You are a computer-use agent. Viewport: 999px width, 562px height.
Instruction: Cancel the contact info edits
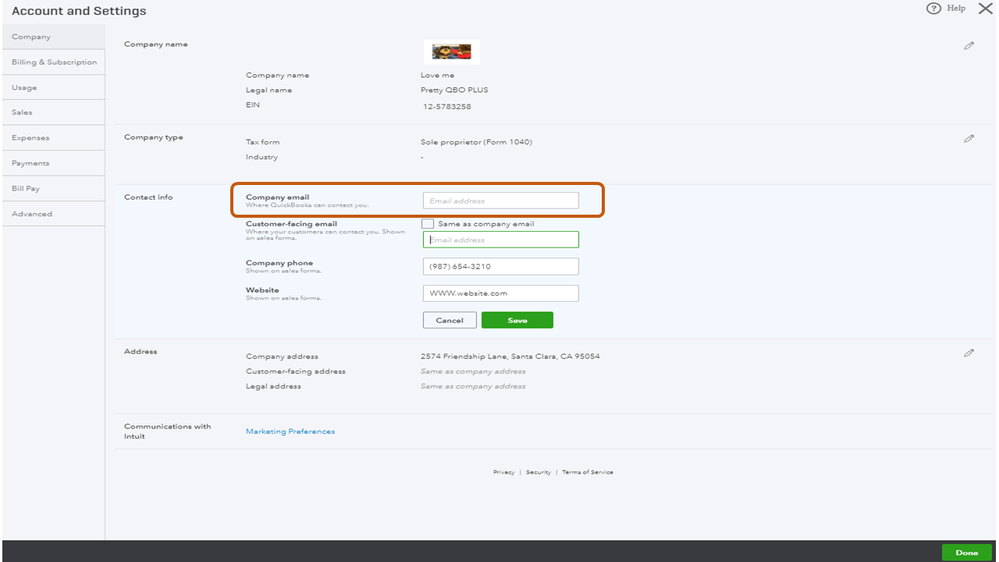tap(449, 321)
